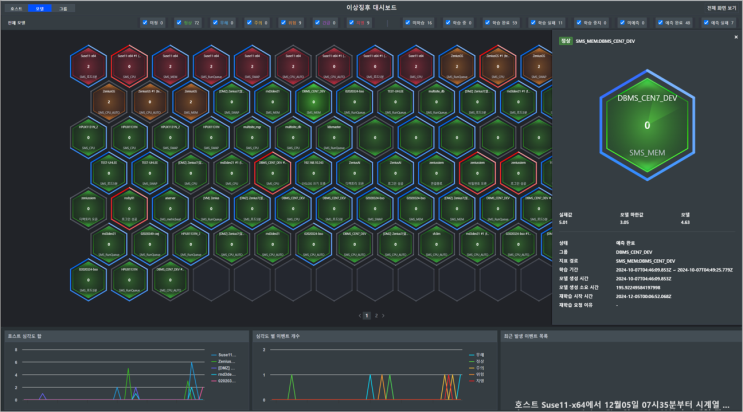Select the first green hexagon in the third row
The image size is (743, 412).
pyautogui.click(x=88, y=136)
